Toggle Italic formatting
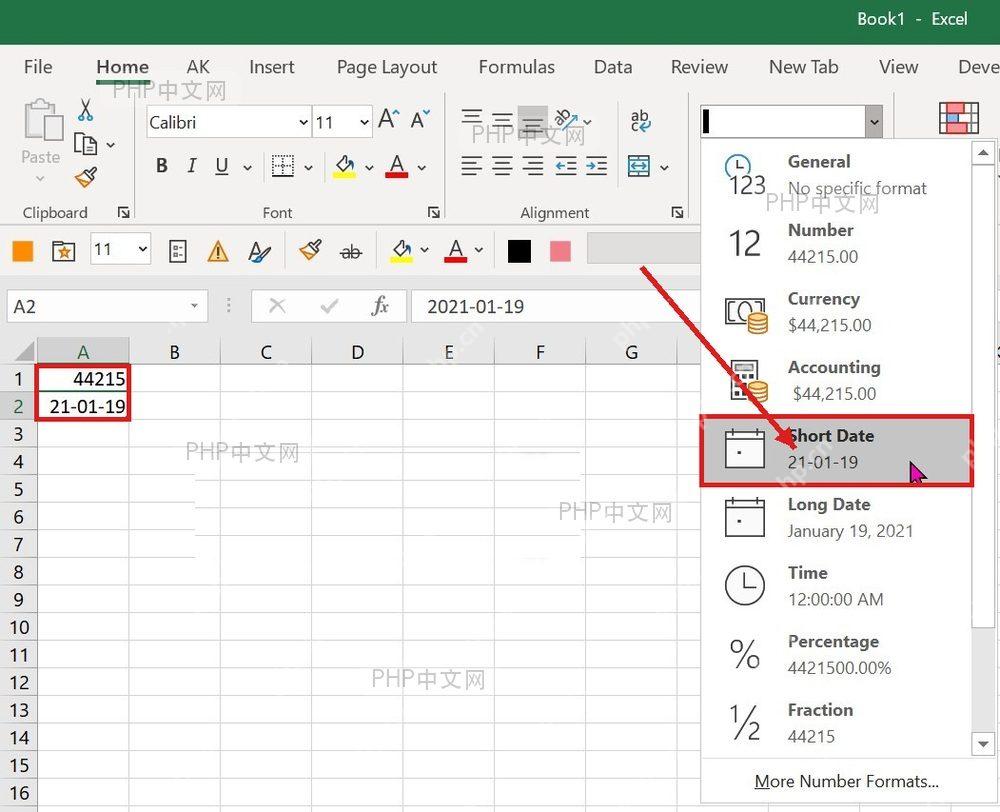This screenshot has height=812, width=1000. pyautogui.click(x=191, y=166)
